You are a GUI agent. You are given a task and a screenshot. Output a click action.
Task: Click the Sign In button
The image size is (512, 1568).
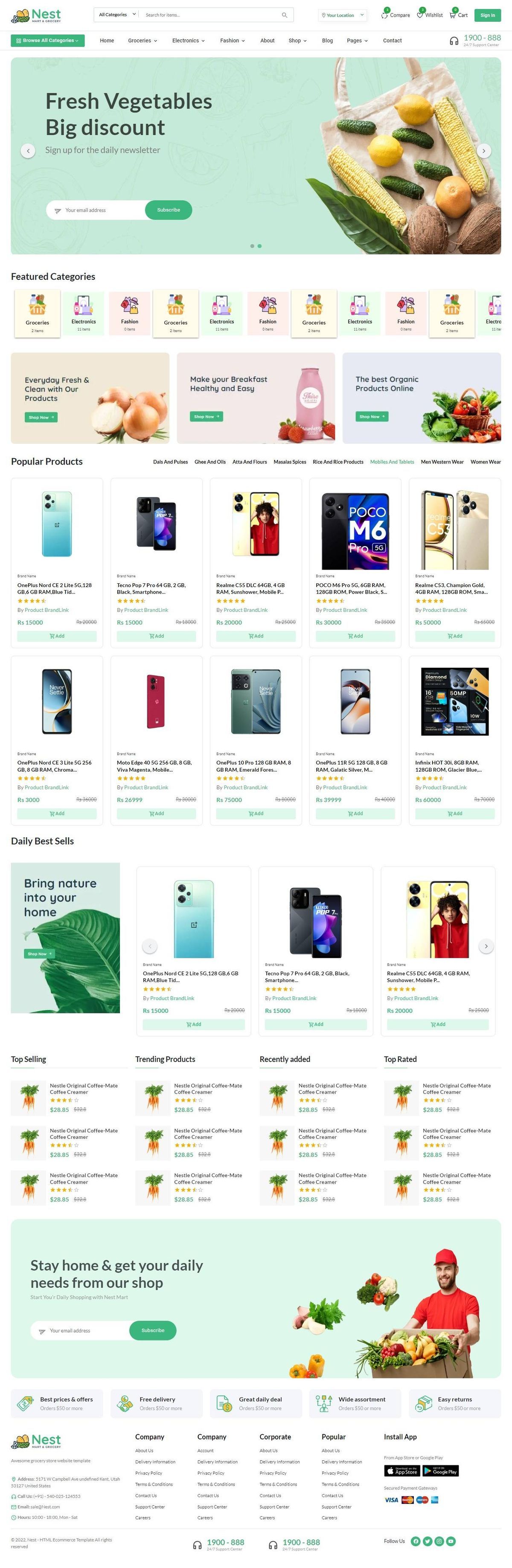tap(487, 15)
